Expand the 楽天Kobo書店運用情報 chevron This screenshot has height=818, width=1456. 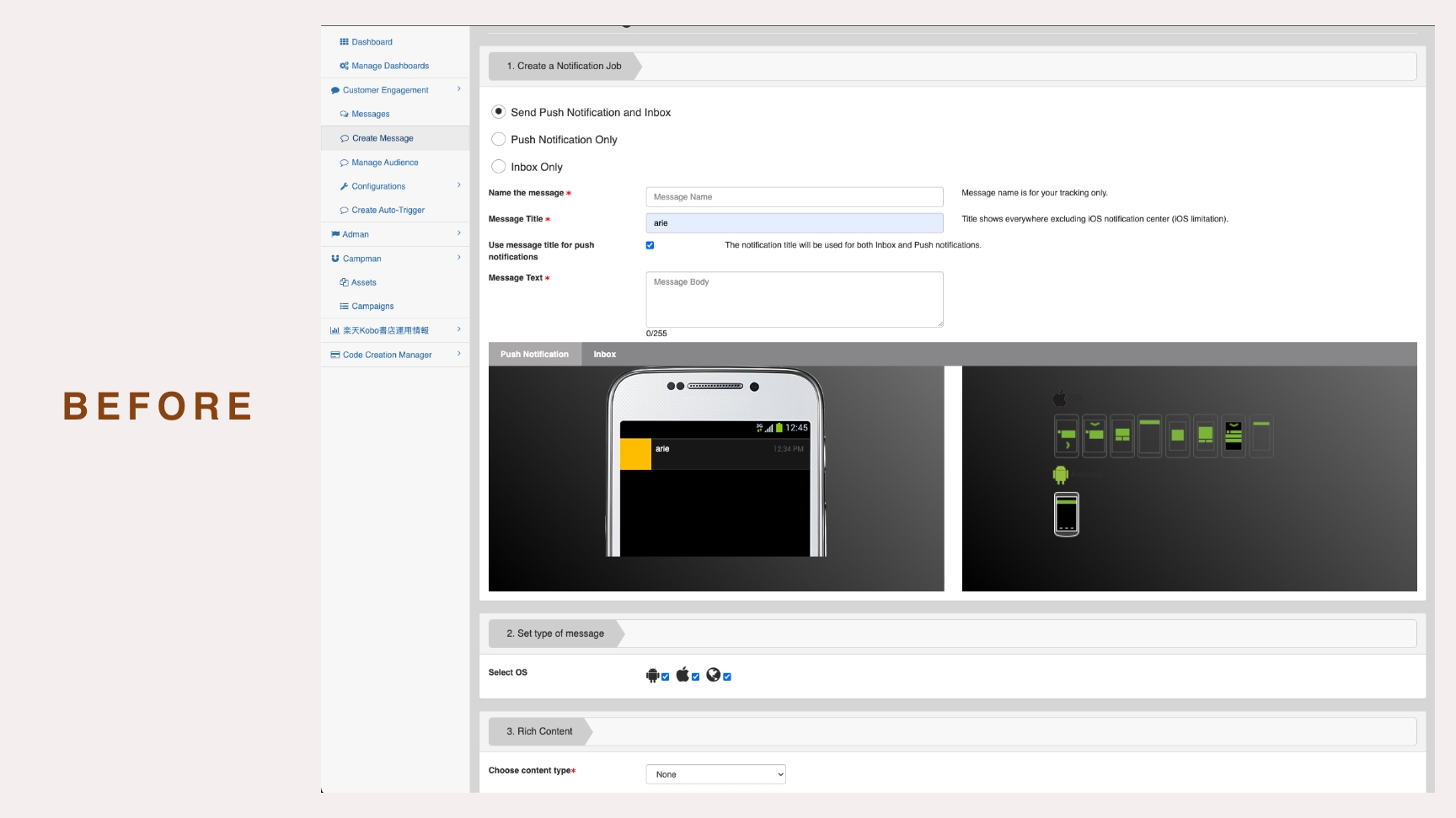pyautogui.click(x=459, y=329)
